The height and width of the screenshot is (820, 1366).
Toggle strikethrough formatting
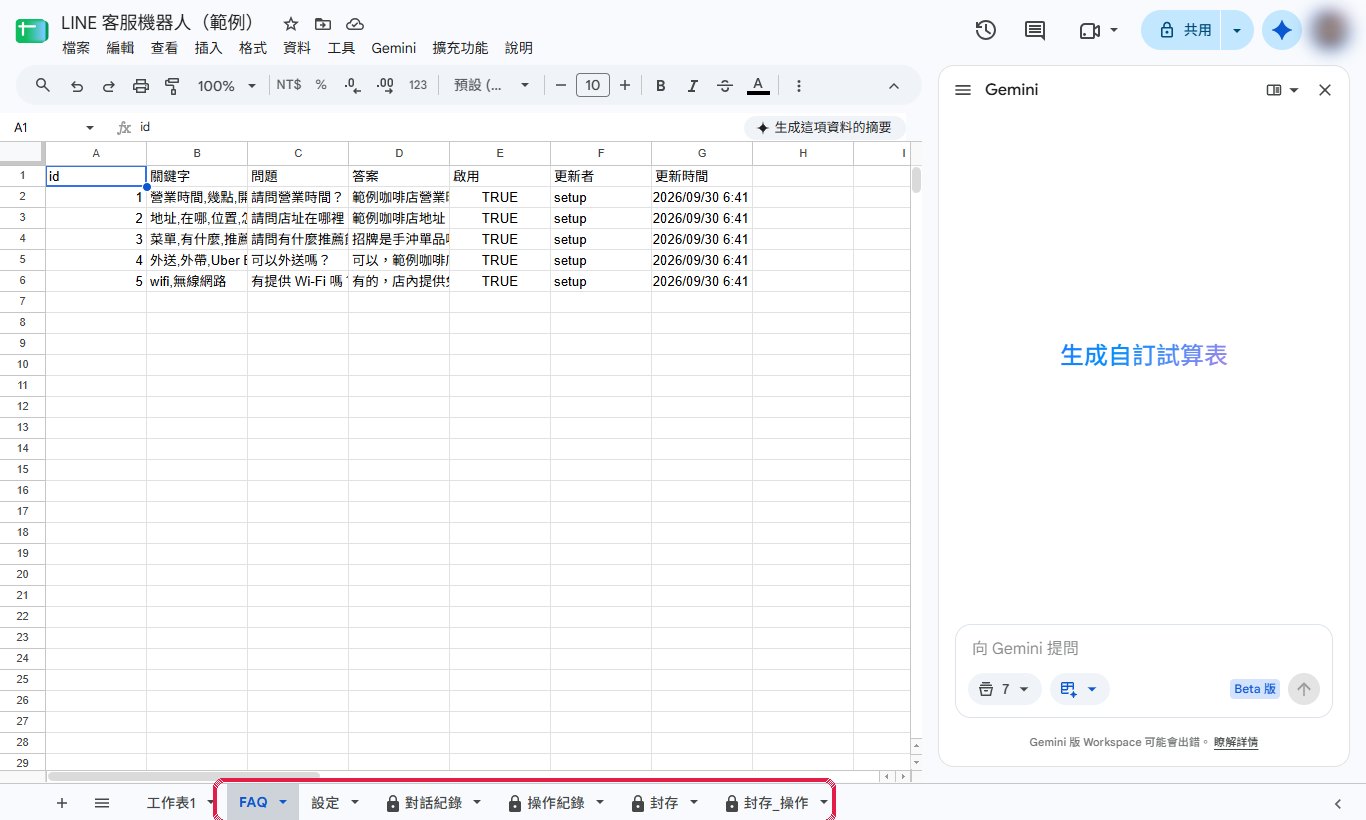725,86
